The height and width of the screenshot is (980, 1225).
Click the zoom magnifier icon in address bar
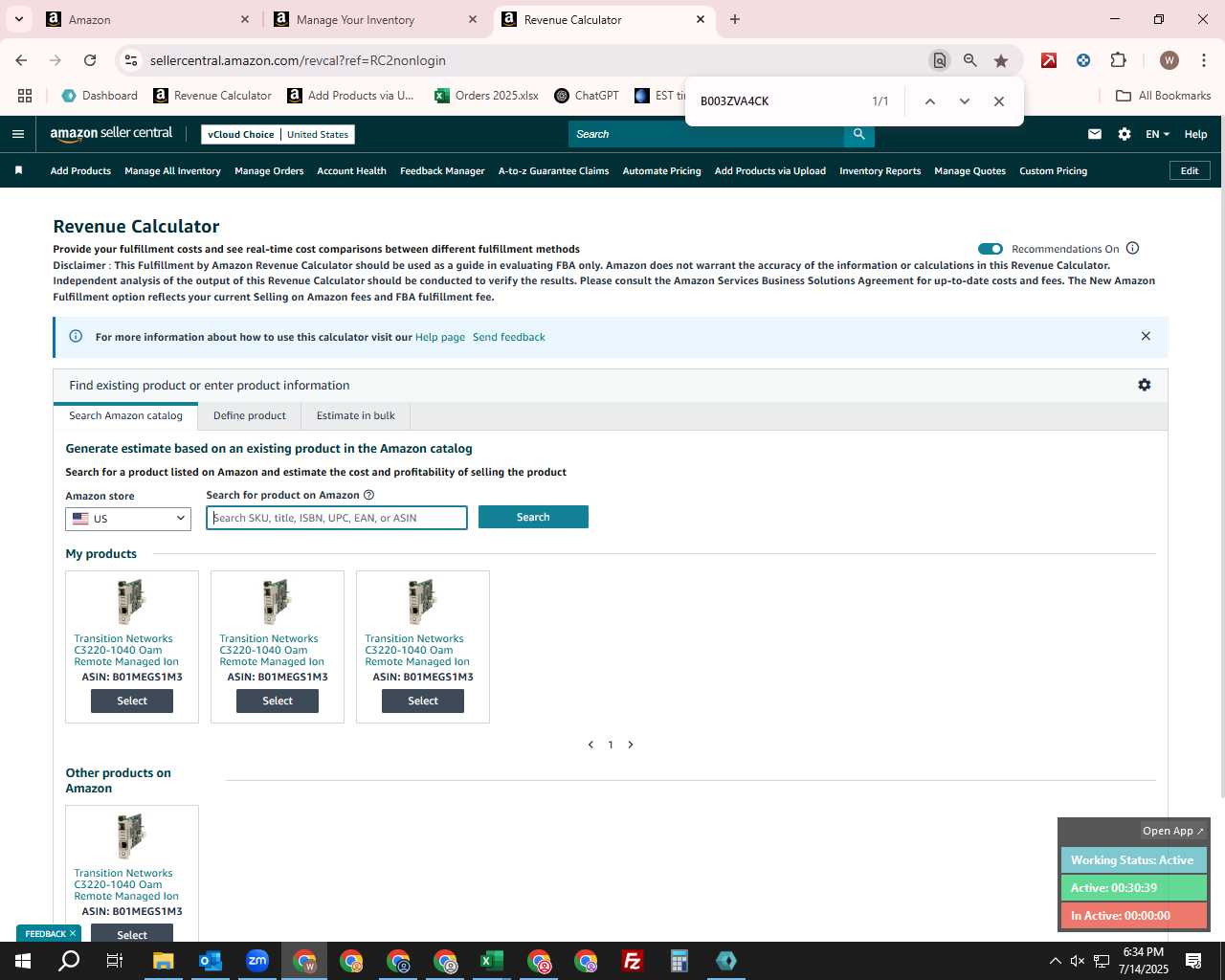point(970,60)
